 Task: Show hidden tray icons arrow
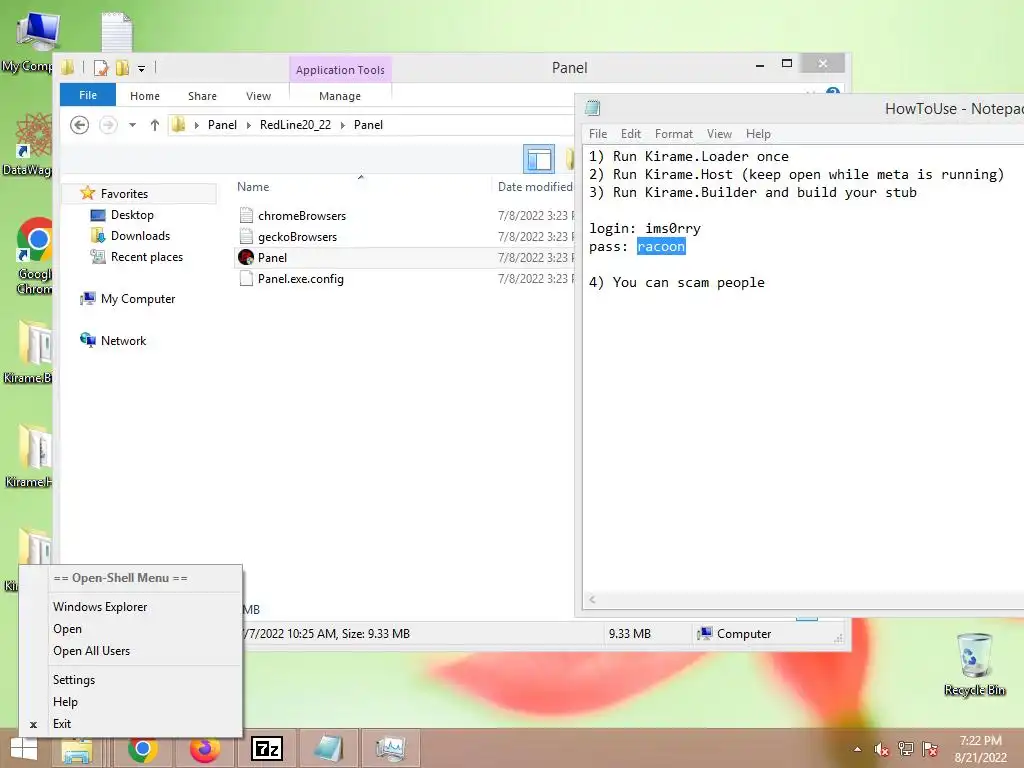pos(857,749)
